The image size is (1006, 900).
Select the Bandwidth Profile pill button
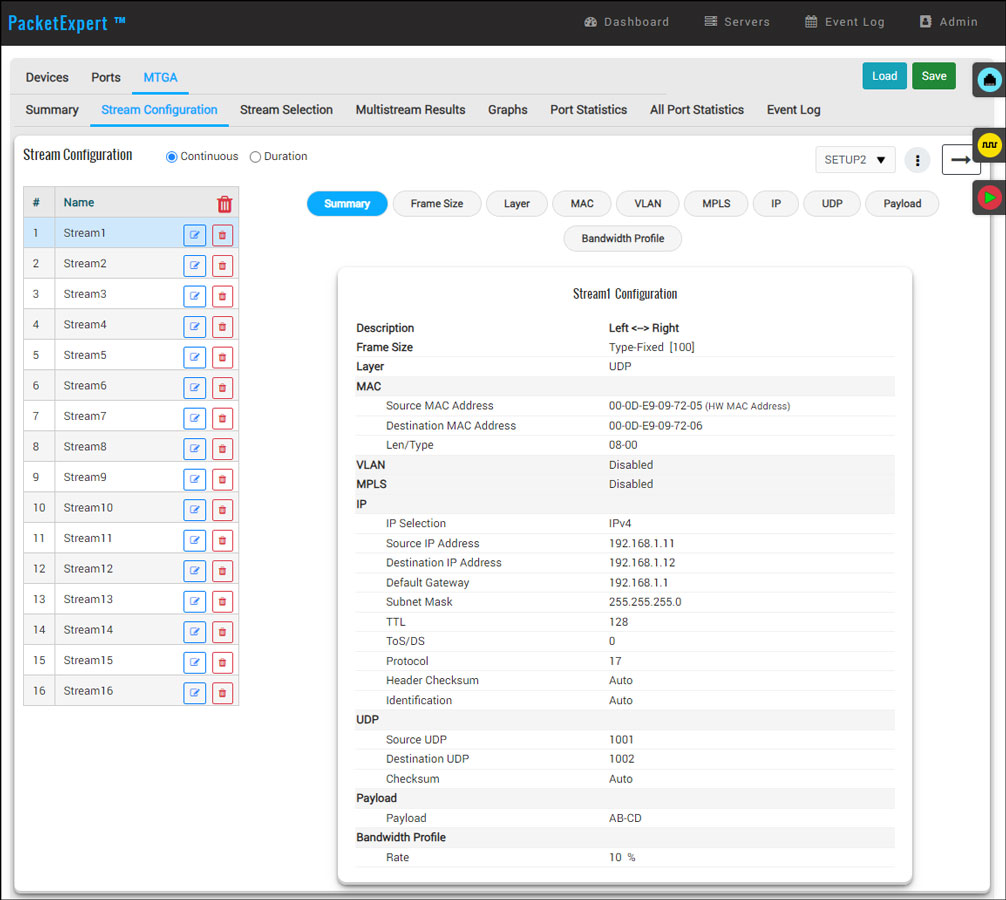pyautogui.click(x=622, y=239)
